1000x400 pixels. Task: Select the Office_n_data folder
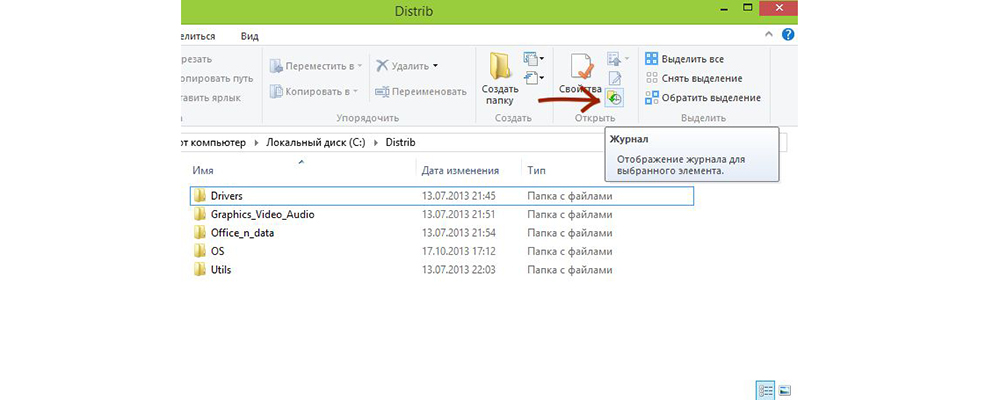[242, 233]
